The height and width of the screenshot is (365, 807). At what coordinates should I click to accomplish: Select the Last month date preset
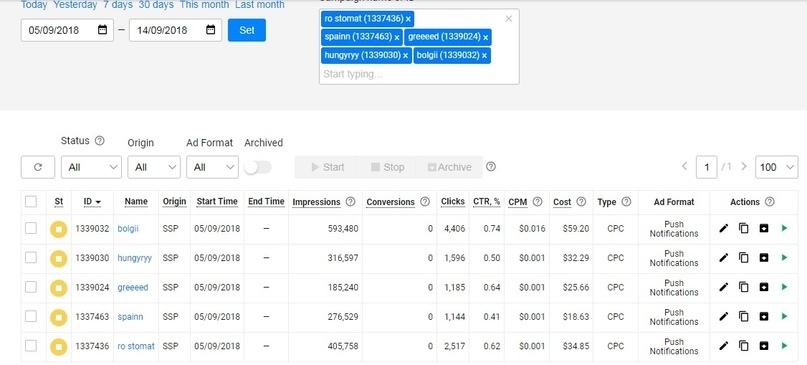(x=259, y=5)
